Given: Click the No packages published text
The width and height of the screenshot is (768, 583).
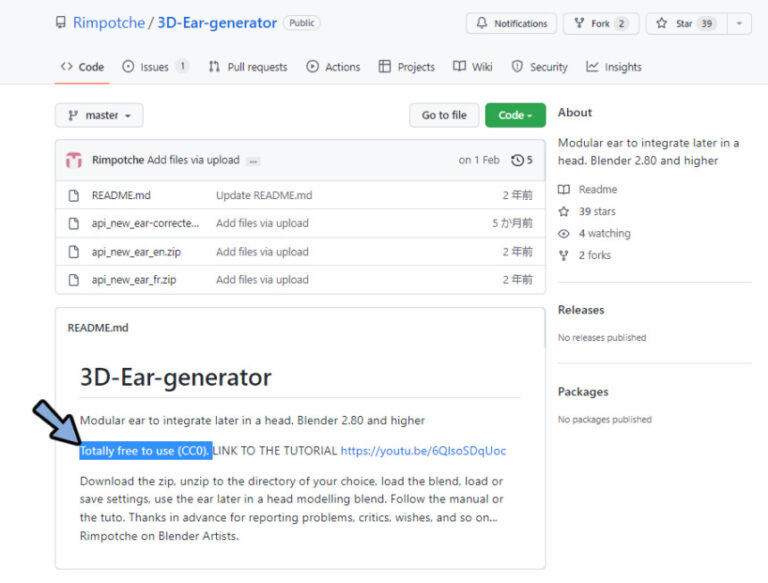Looking at the screenshot, I should point(605,419).
